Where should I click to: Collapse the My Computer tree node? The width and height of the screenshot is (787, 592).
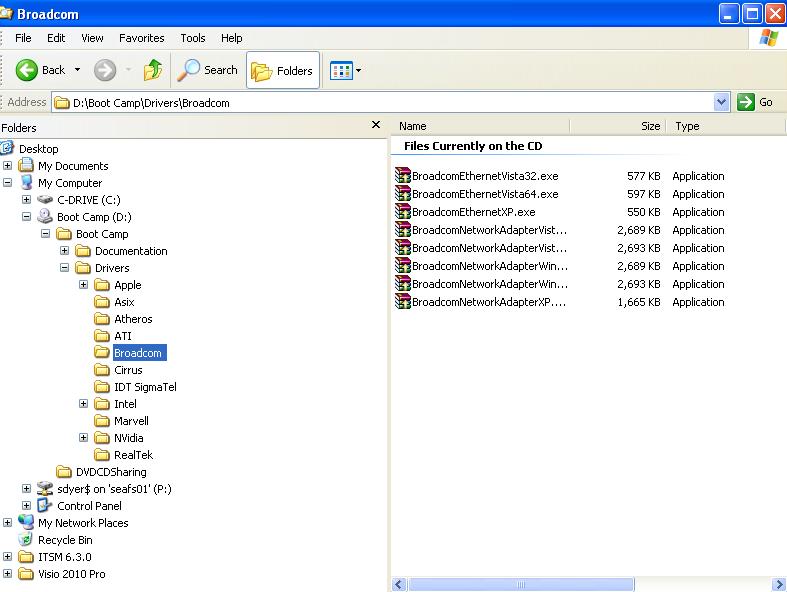click(8, 182)
